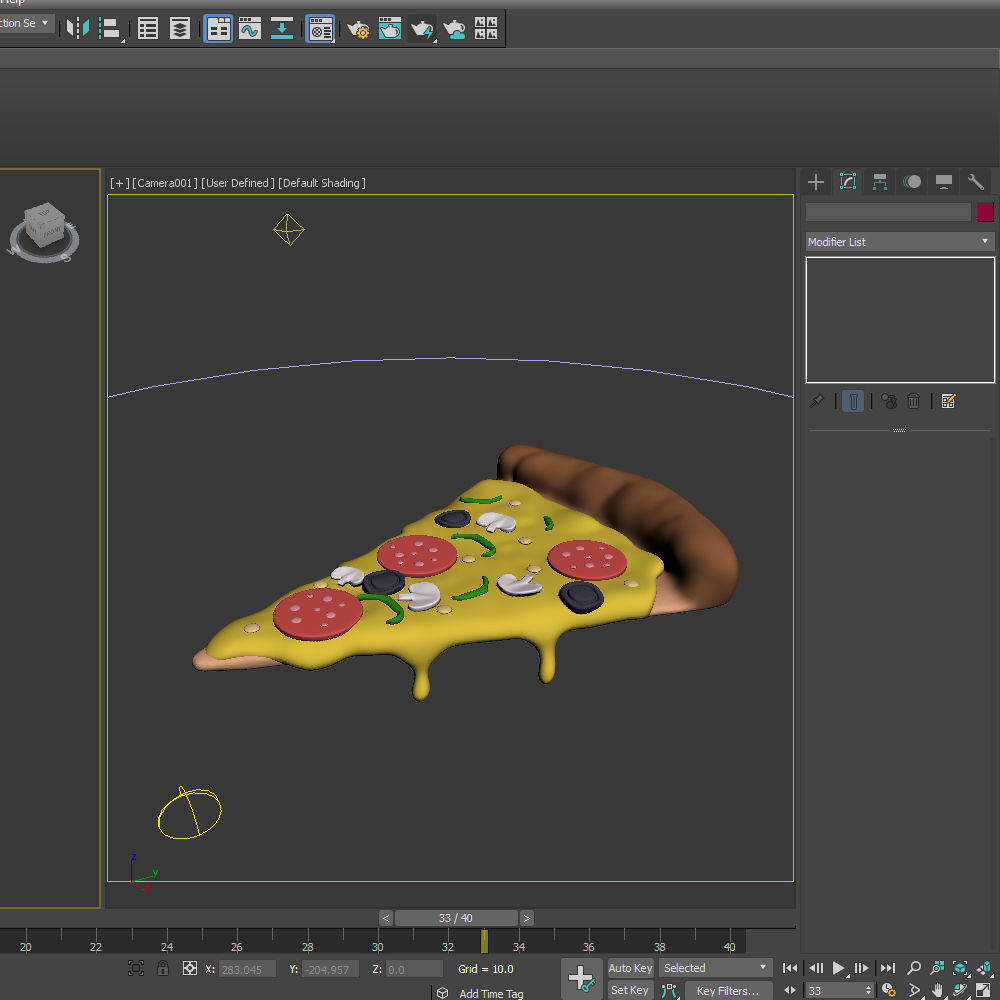This screenshot has width=1000, height=1000.
Task: Click Add Time Tag
Action: (x=491, y=993)
